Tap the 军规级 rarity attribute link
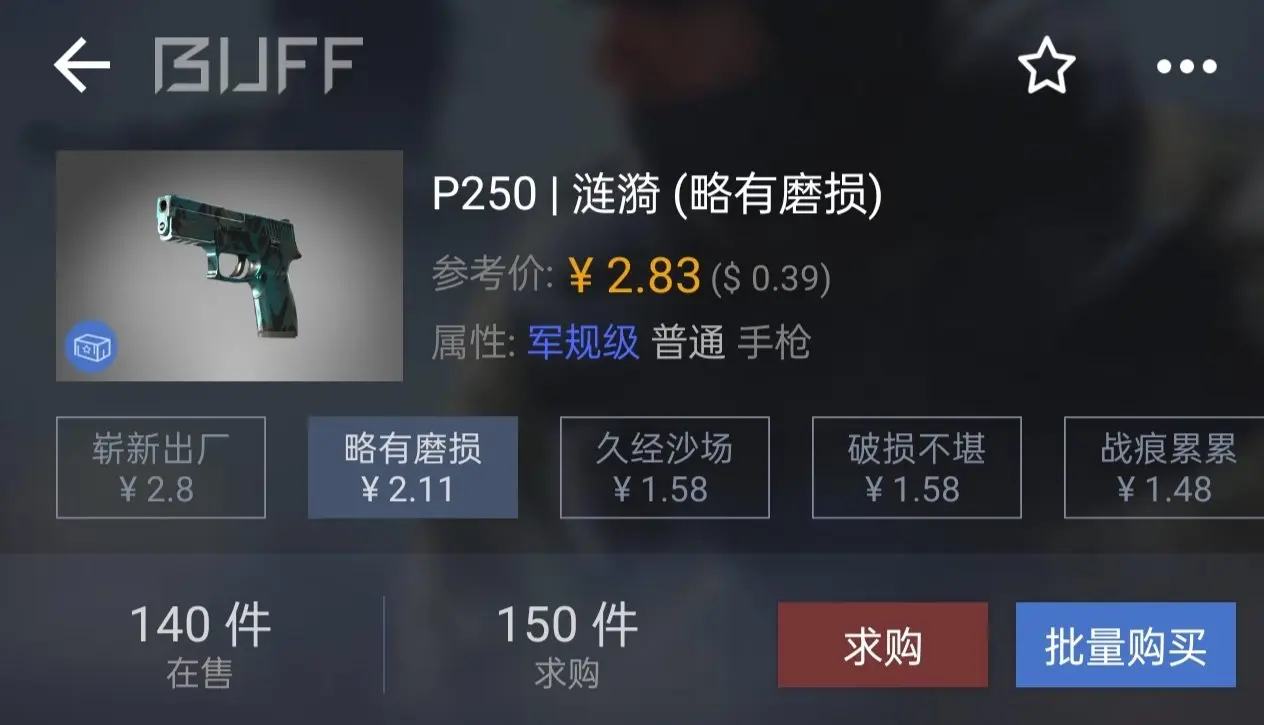The image size is (1264, 725). click(583, 343)
